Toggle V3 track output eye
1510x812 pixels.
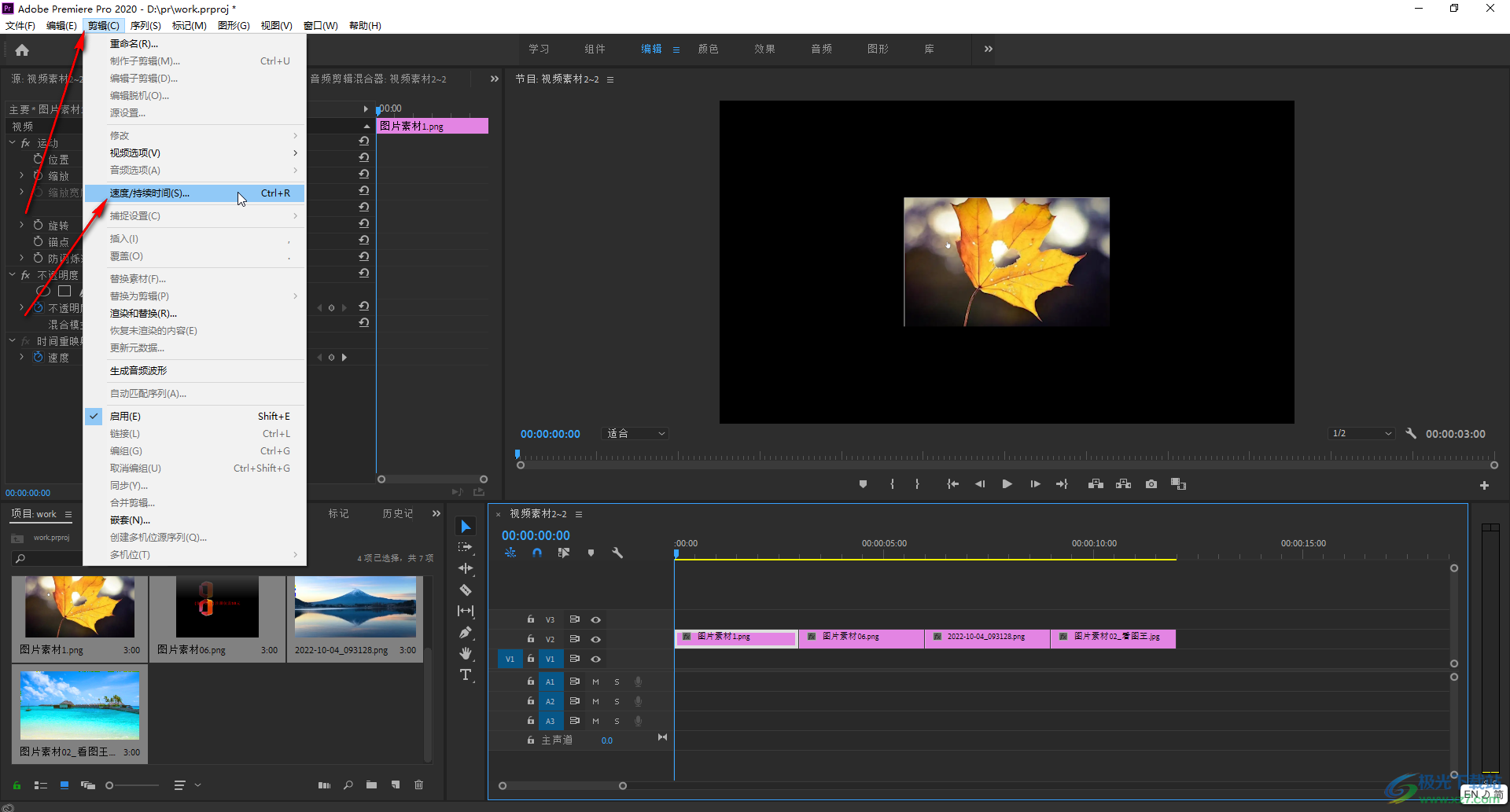[595, 619]
